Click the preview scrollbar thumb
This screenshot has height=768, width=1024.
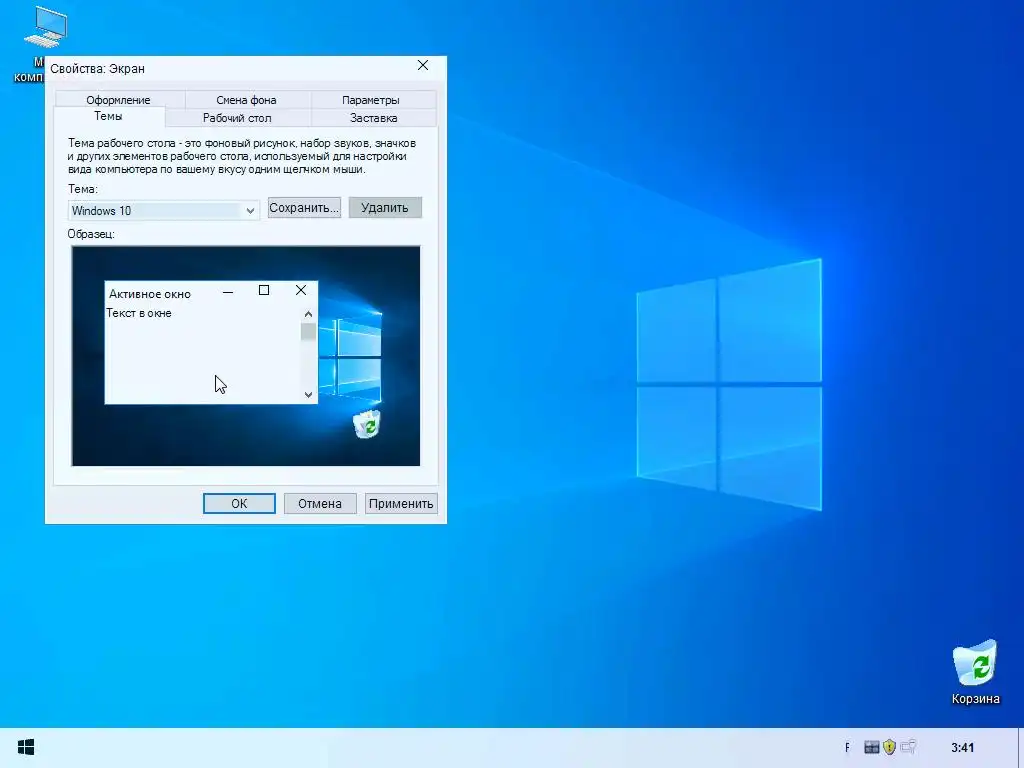pos(308,332)
